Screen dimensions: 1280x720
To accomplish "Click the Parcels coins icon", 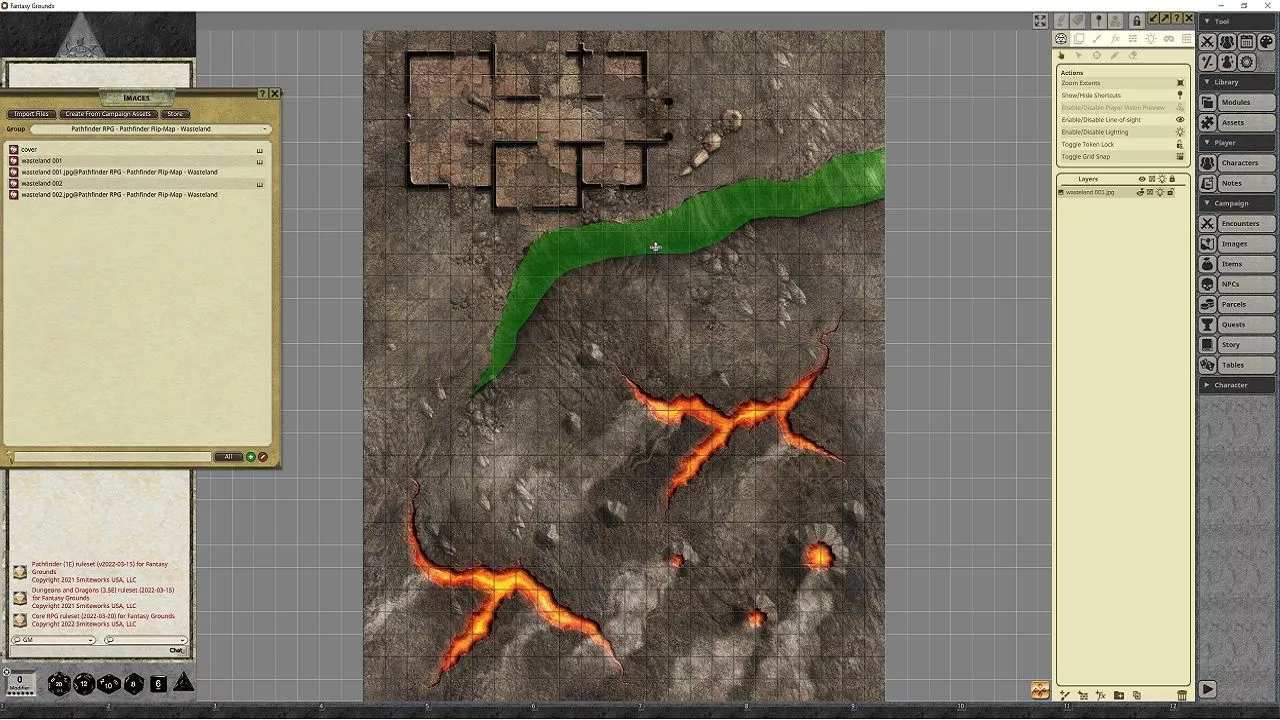I will tap(1208, 304).
